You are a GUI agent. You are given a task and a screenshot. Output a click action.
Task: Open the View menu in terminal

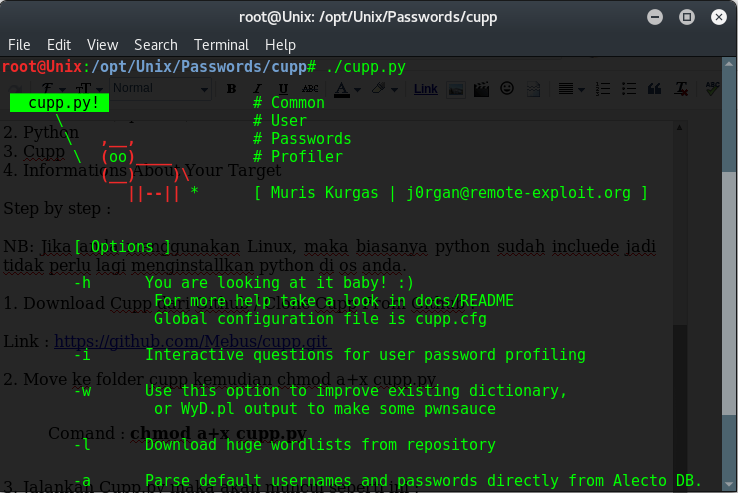[x=102, y=45]
